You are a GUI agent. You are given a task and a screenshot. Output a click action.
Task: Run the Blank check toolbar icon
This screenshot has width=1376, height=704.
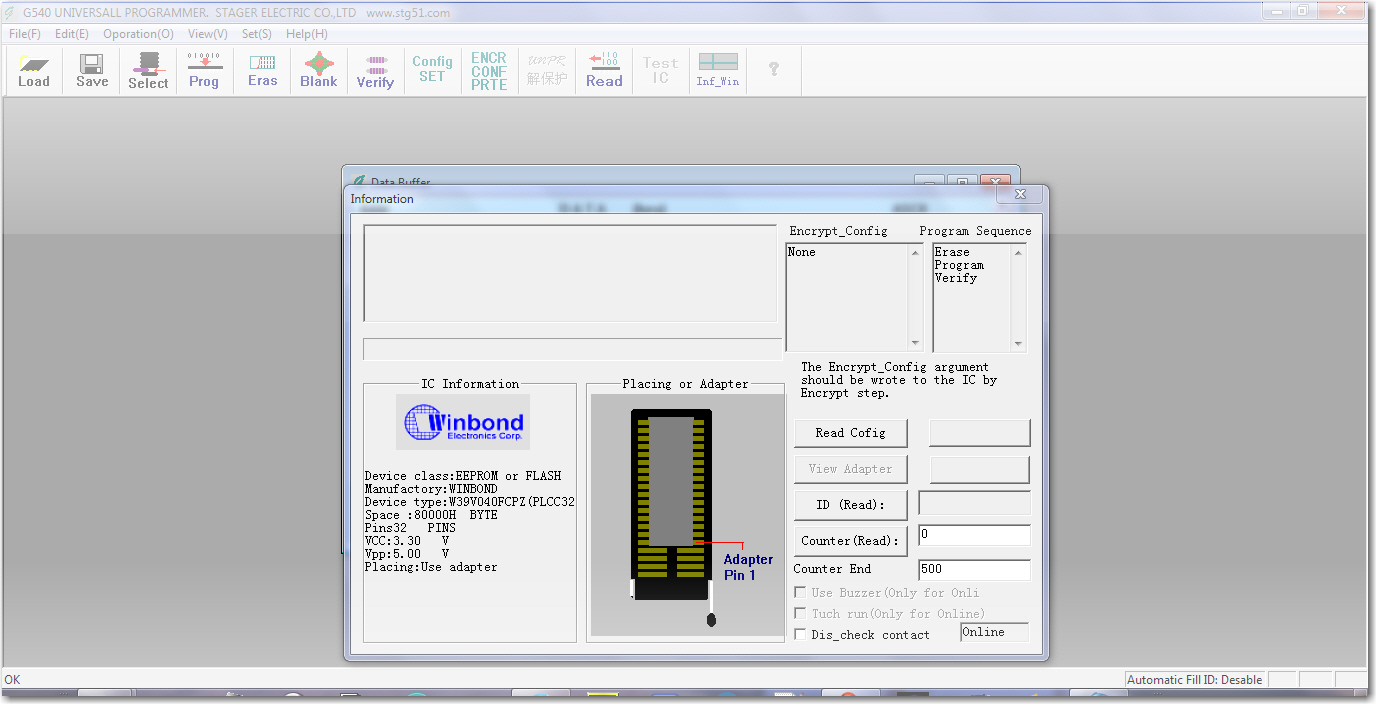(x=319, y=71)
